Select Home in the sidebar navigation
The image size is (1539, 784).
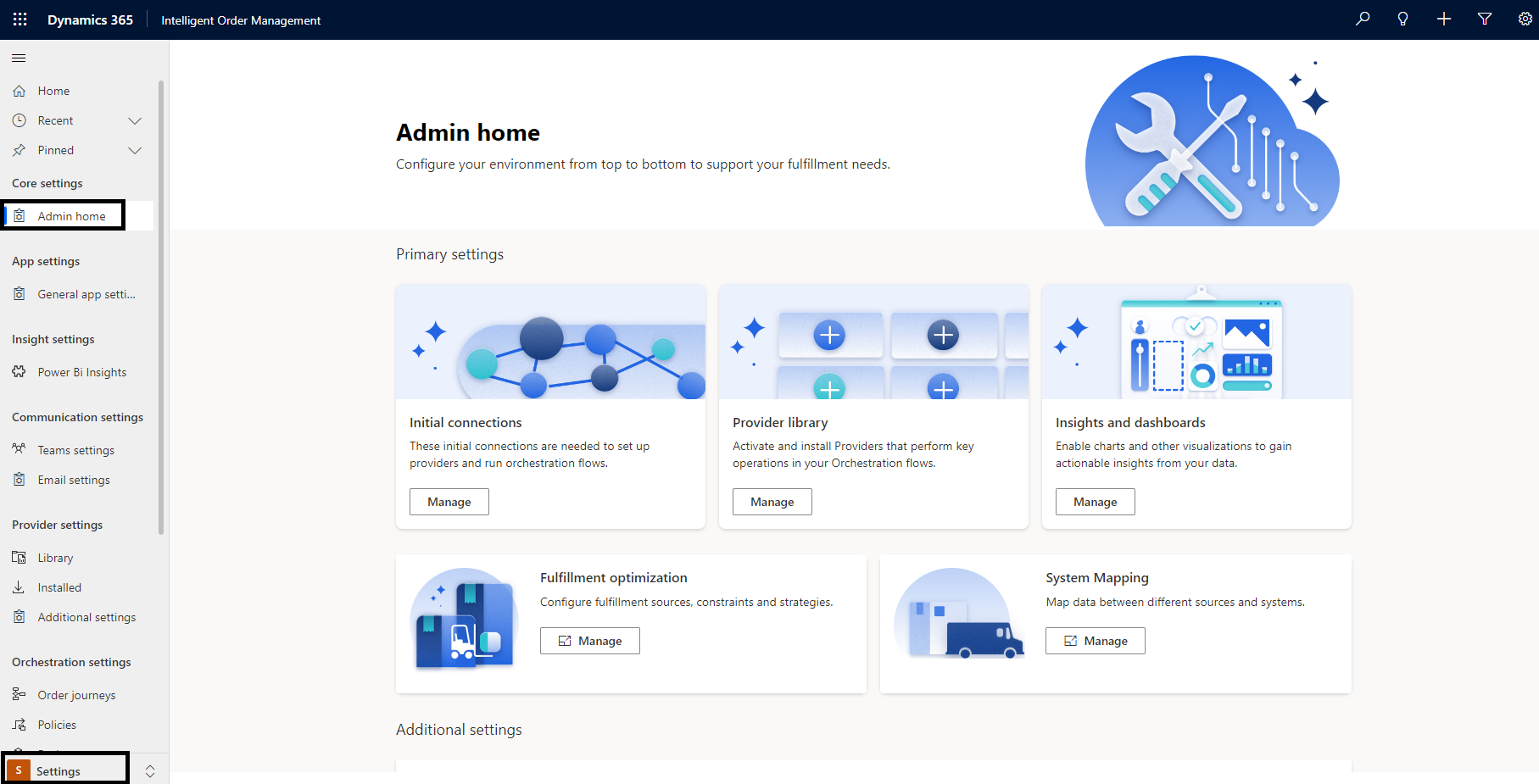coord(53,90)
